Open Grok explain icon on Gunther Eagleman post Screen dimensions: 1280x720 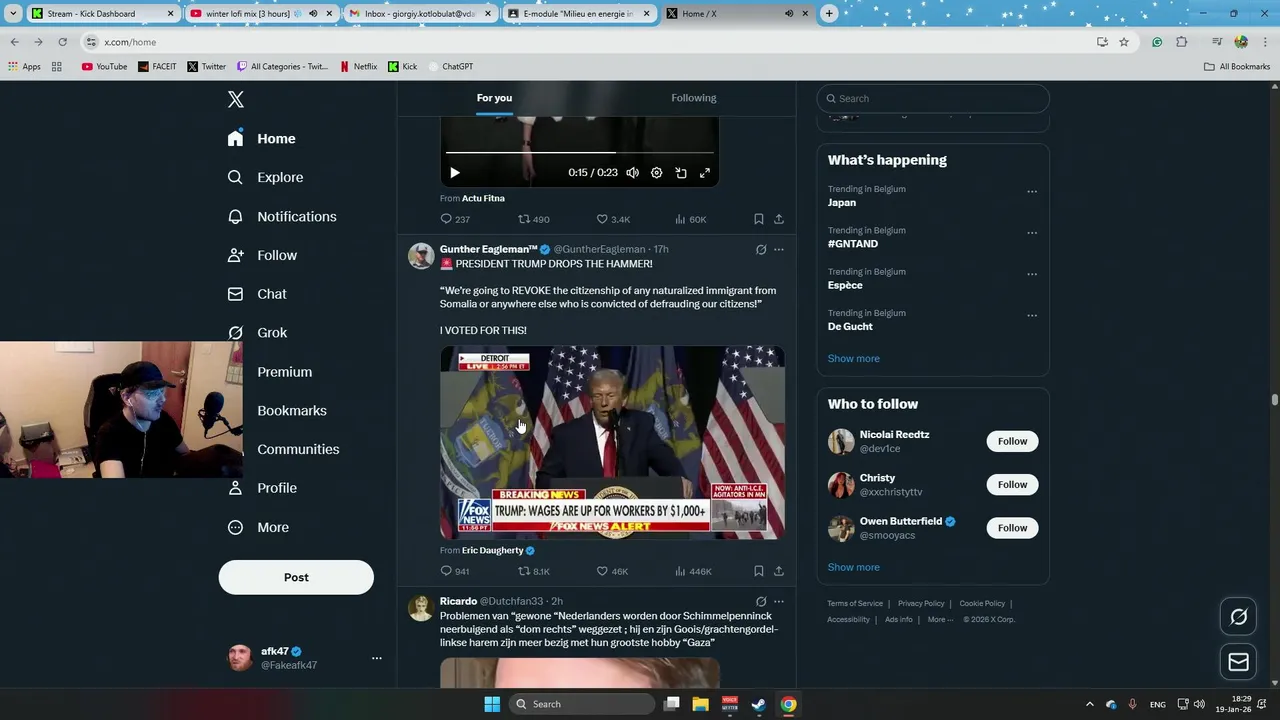[760, 249]
